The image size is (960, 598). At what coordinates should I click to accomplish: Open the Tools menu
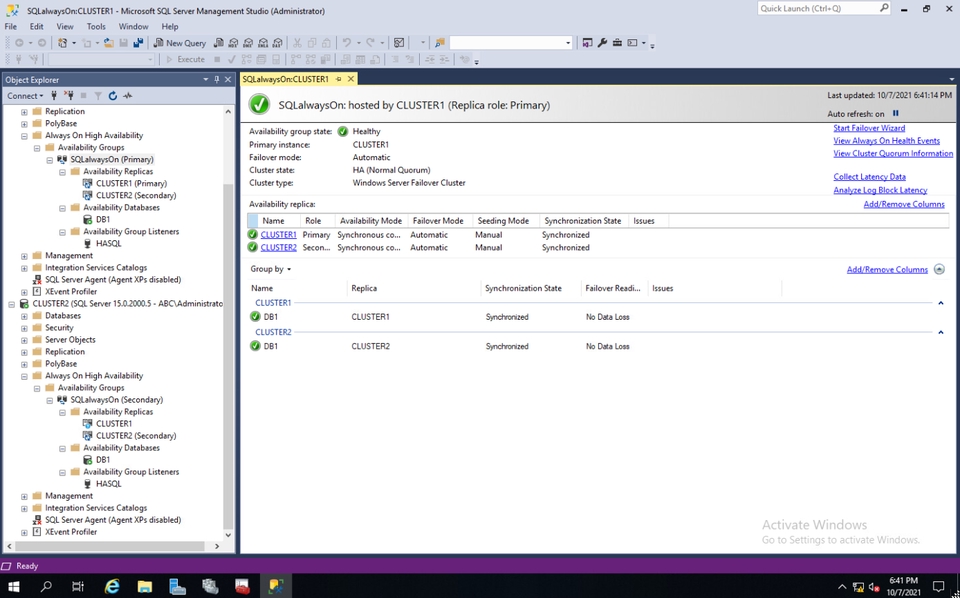pyautogui.click(x=96, y=27)
